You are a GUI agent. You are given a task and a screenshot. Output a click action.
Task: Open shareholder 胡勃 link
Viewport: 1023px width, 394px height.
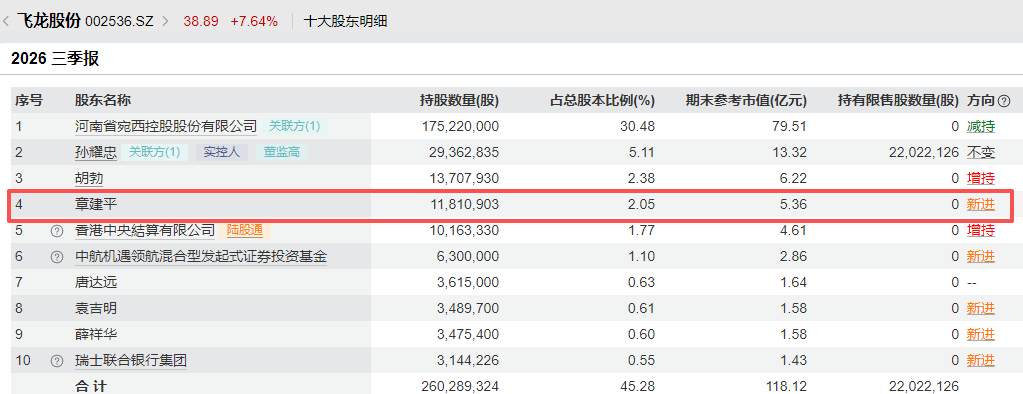pos(89,178)
